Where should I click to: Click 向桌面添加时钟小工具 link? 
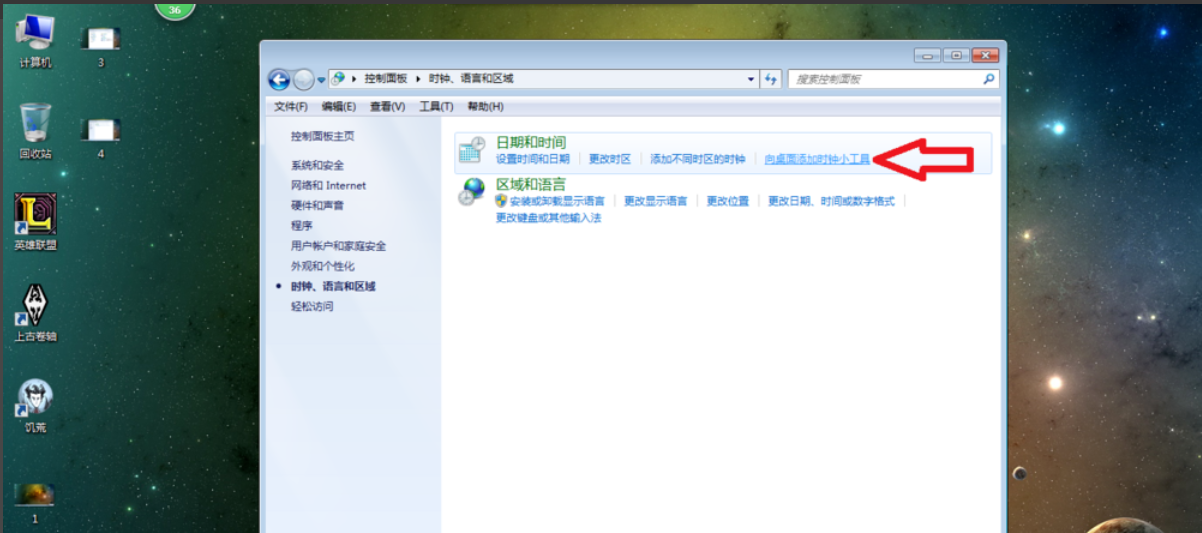tap(817, 159)
